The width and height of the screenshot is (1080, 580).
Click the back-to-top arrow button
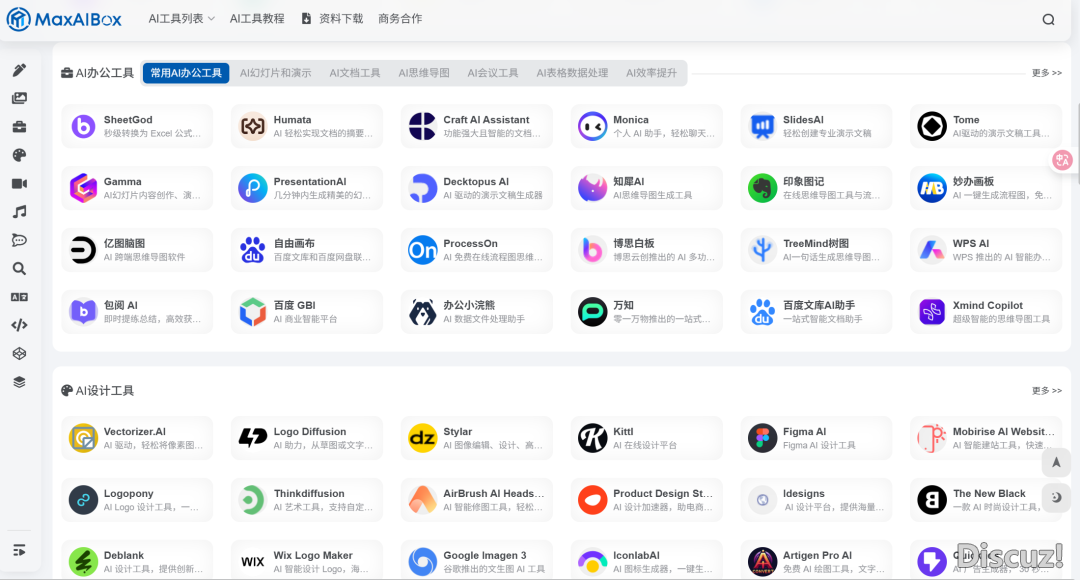[1056, 463]
